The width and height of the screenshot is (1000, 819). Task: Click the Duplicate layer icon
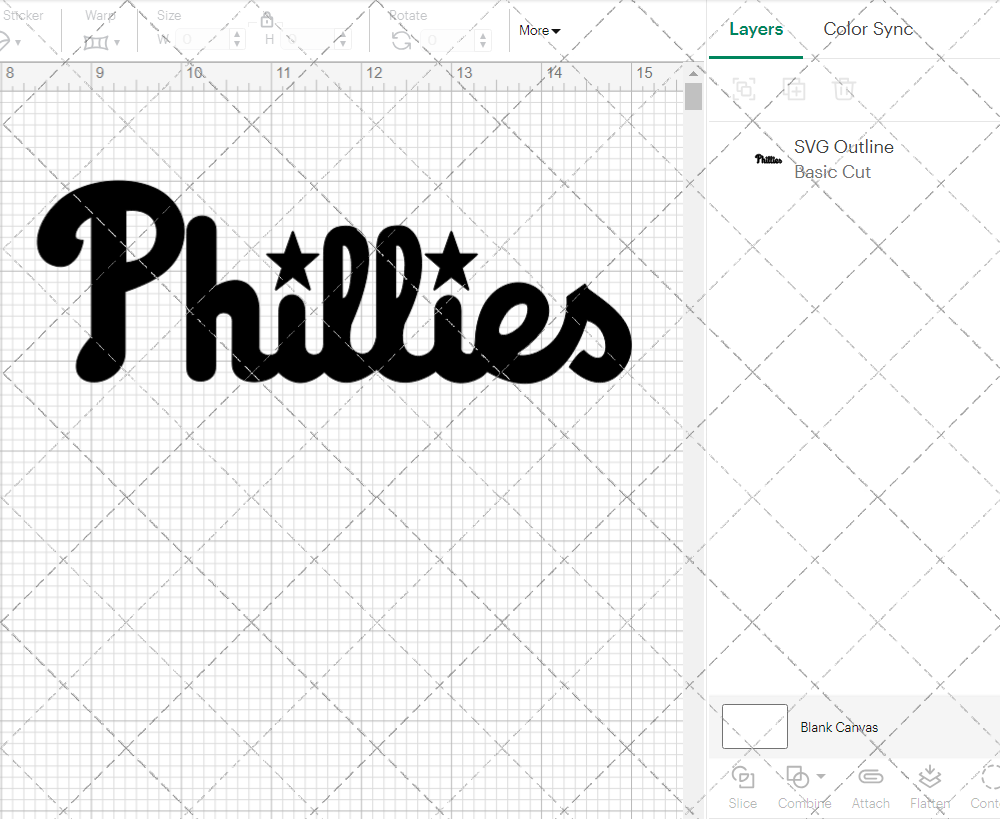[795, 89]
